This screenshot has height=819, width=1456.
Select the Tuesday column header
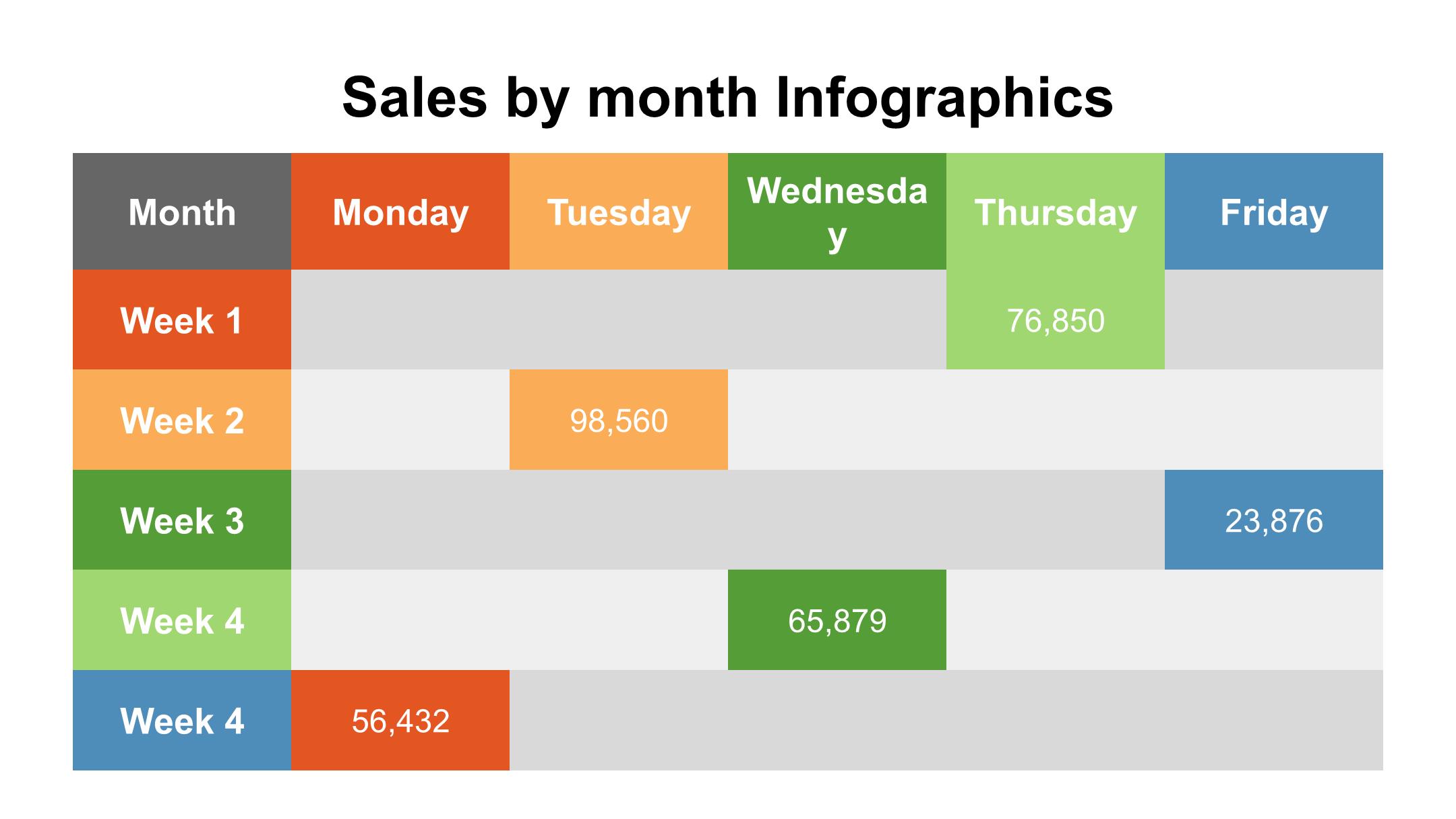tap(619, 212)
